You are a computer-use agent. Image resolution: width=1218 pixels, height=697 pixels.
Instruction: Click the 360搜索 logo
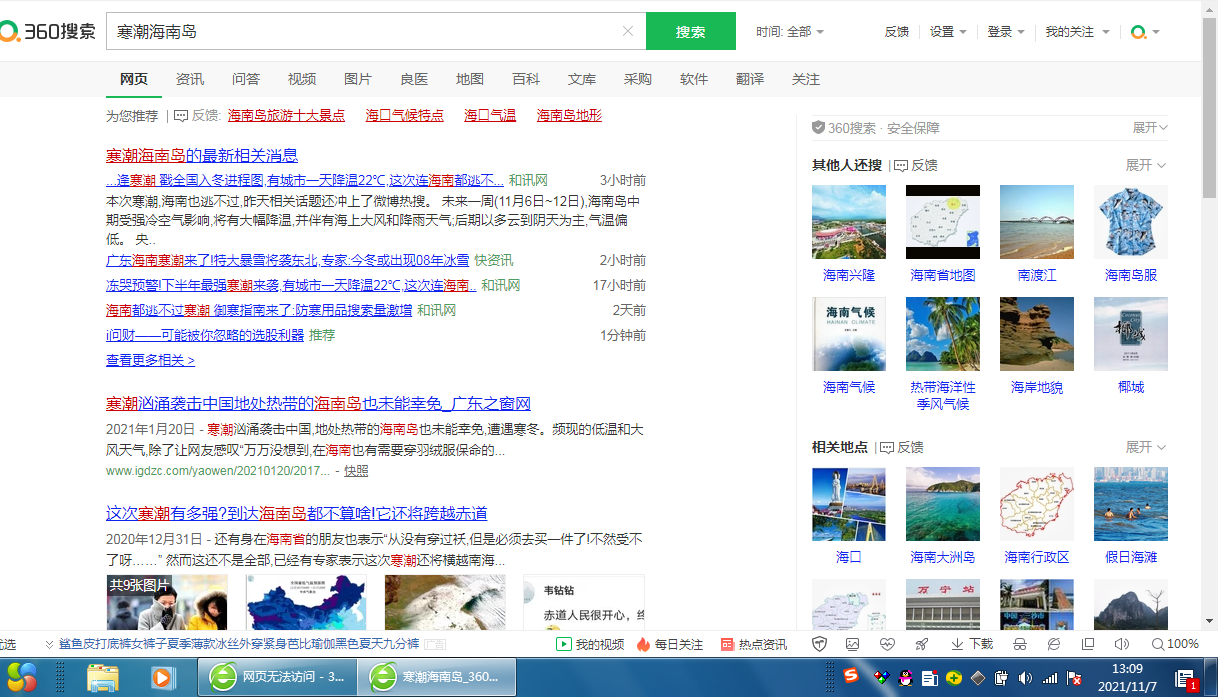[48, 31]
